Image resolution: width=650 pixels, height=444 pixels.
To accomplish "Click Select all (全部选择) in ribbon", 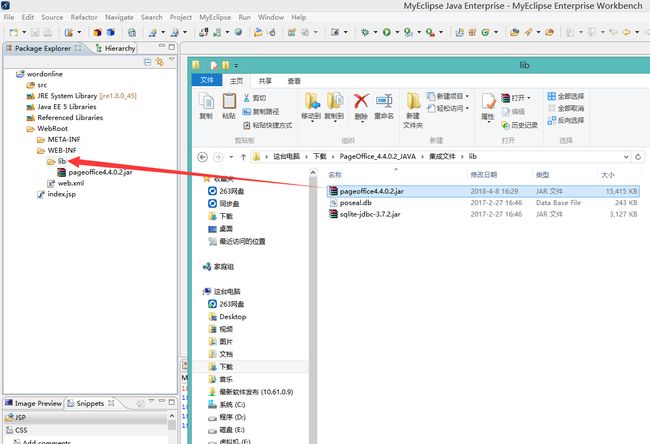I will tap(565, 96).
